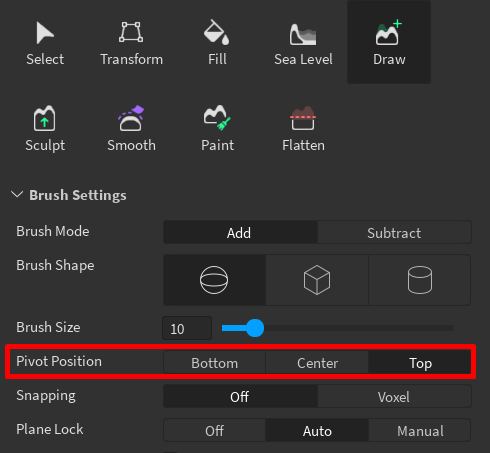The width and height of the screenshot is (490, 453).
Task: Select the Flatten tool
Action: coord(303,128)
